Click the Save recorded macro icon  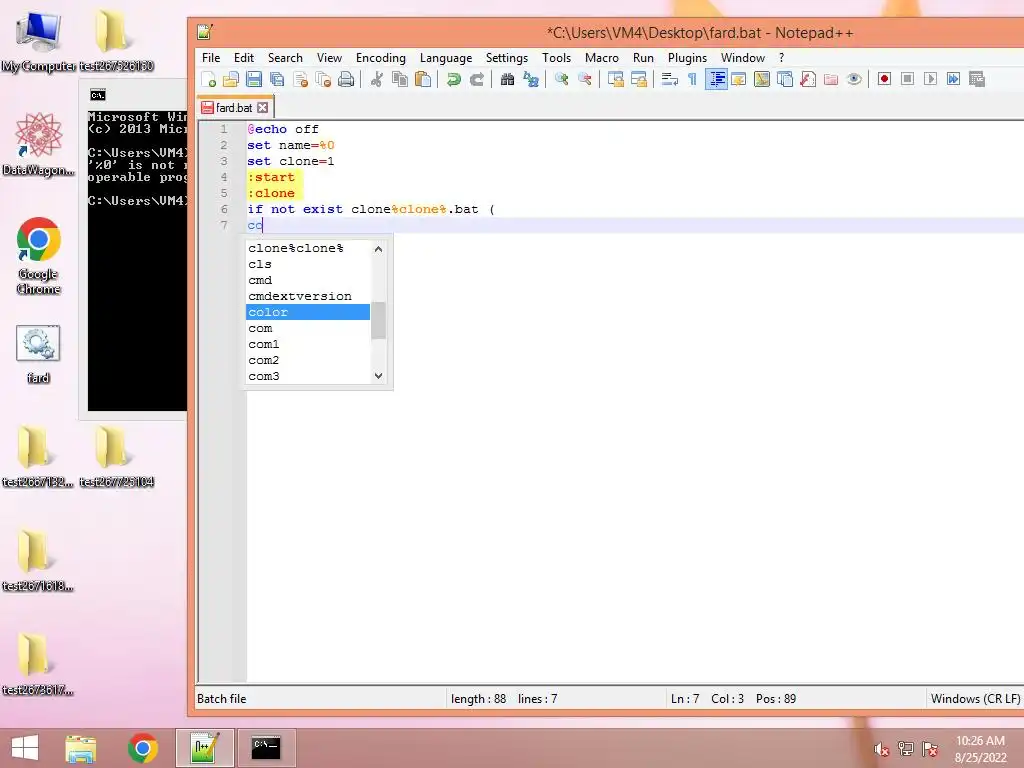pos(977,79)
